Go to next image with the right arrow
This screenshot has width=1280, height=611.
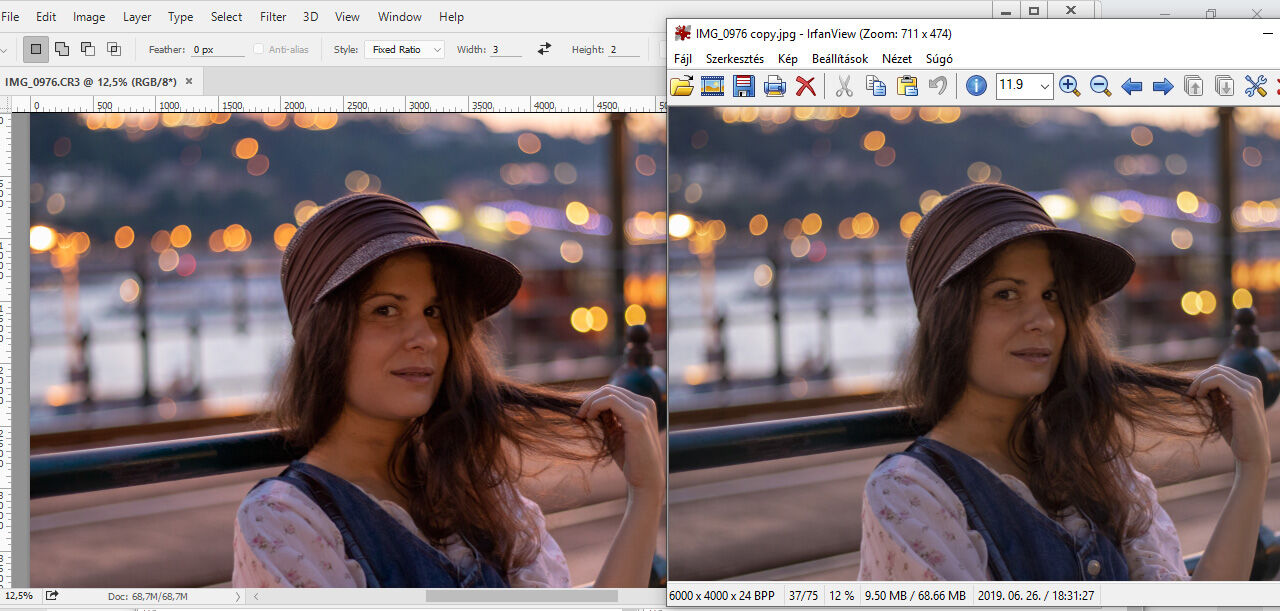click(x=1162, y=86)
